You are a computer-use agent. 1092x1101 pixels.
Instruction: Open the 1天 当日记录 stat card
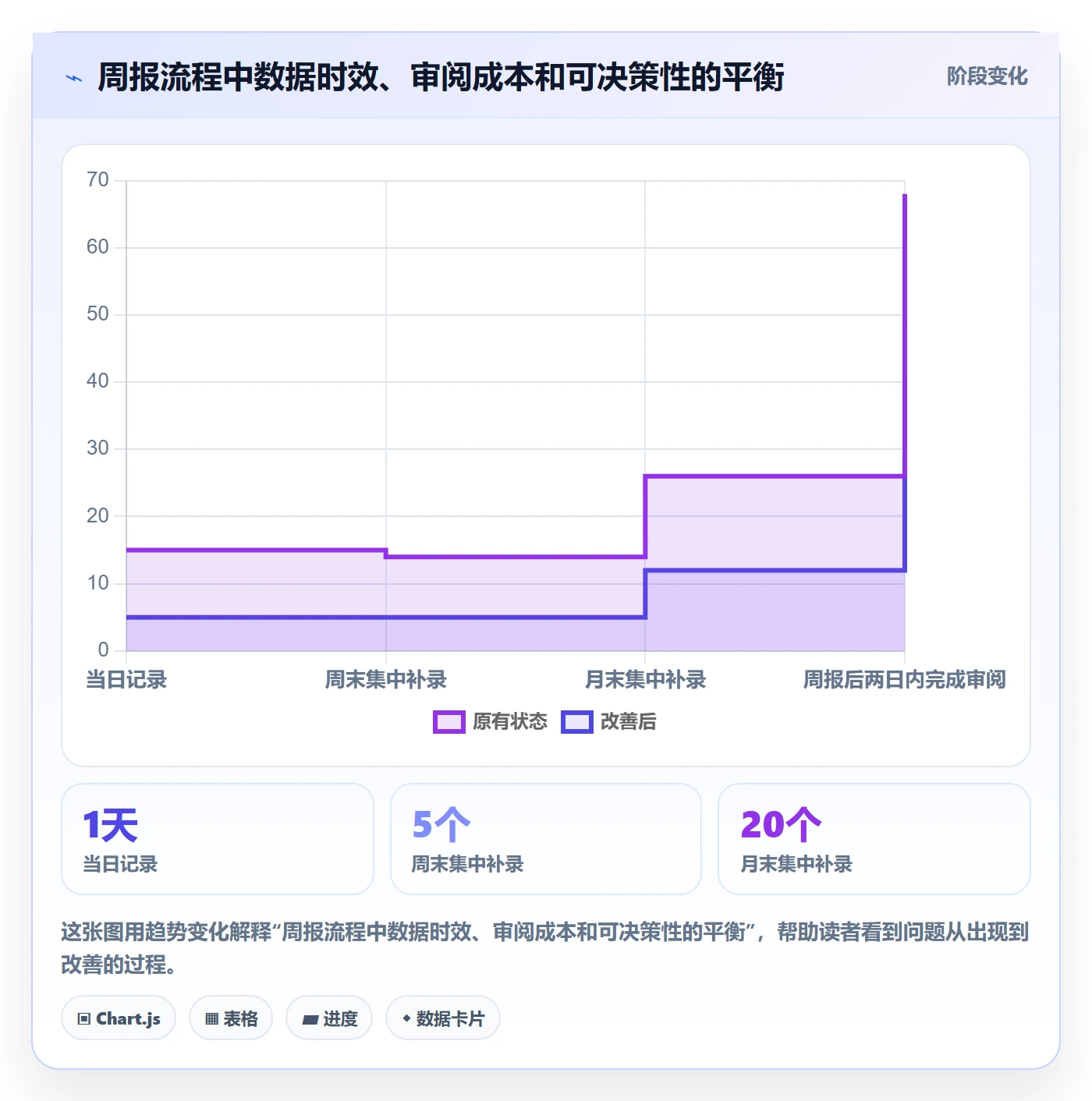pyautogui.click(x=218, y=839)
